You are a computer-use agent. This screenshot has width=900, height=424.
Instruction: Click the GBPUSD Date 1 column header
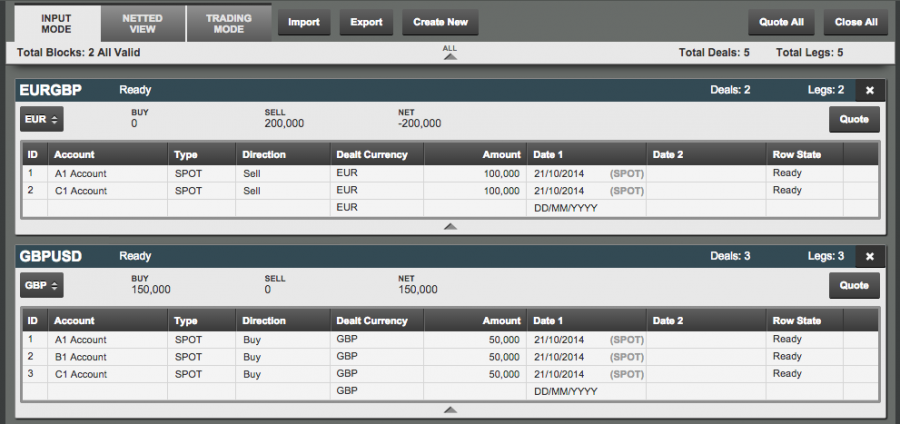(x=586, y=321)
